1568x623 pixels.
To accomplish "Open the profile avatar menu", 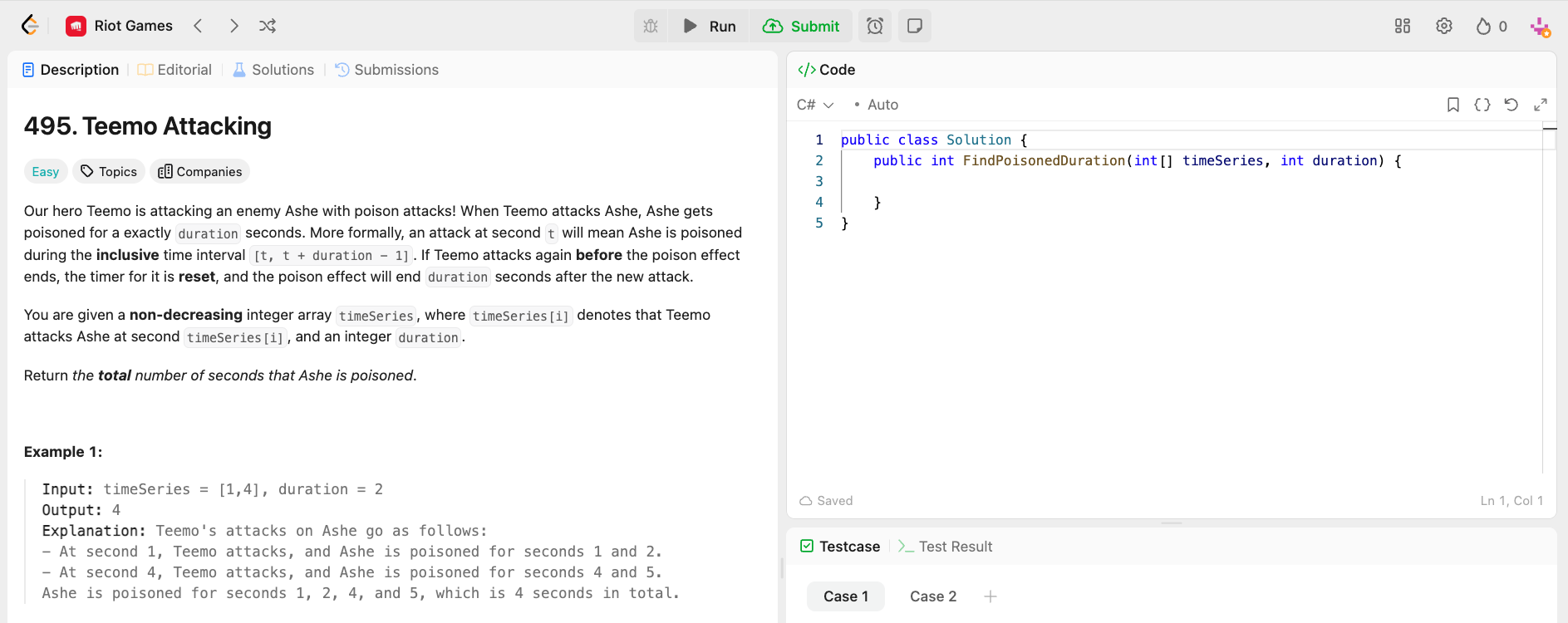I will 1540,27.
